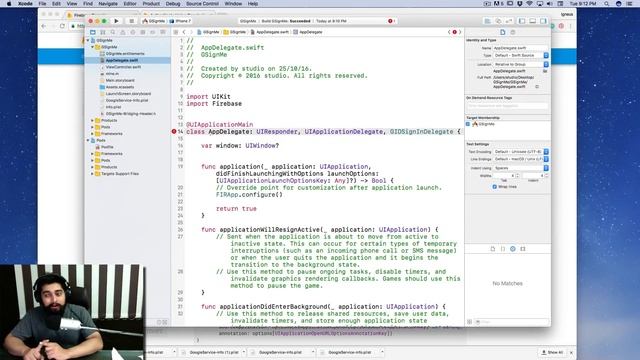Run the build with the Play button
640x360 pixels.
pos(116,21)
